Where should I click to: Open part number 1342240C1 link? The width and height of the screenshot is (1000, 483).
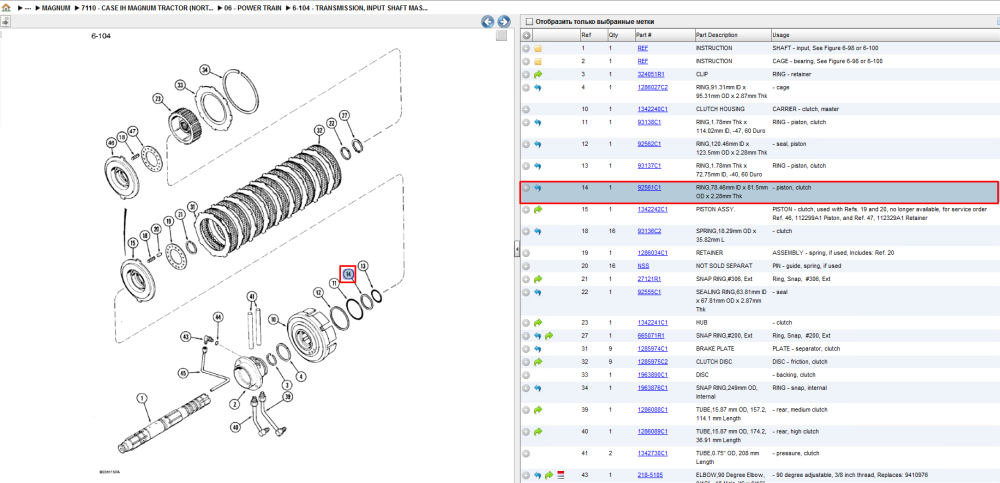tap(651, 109)
